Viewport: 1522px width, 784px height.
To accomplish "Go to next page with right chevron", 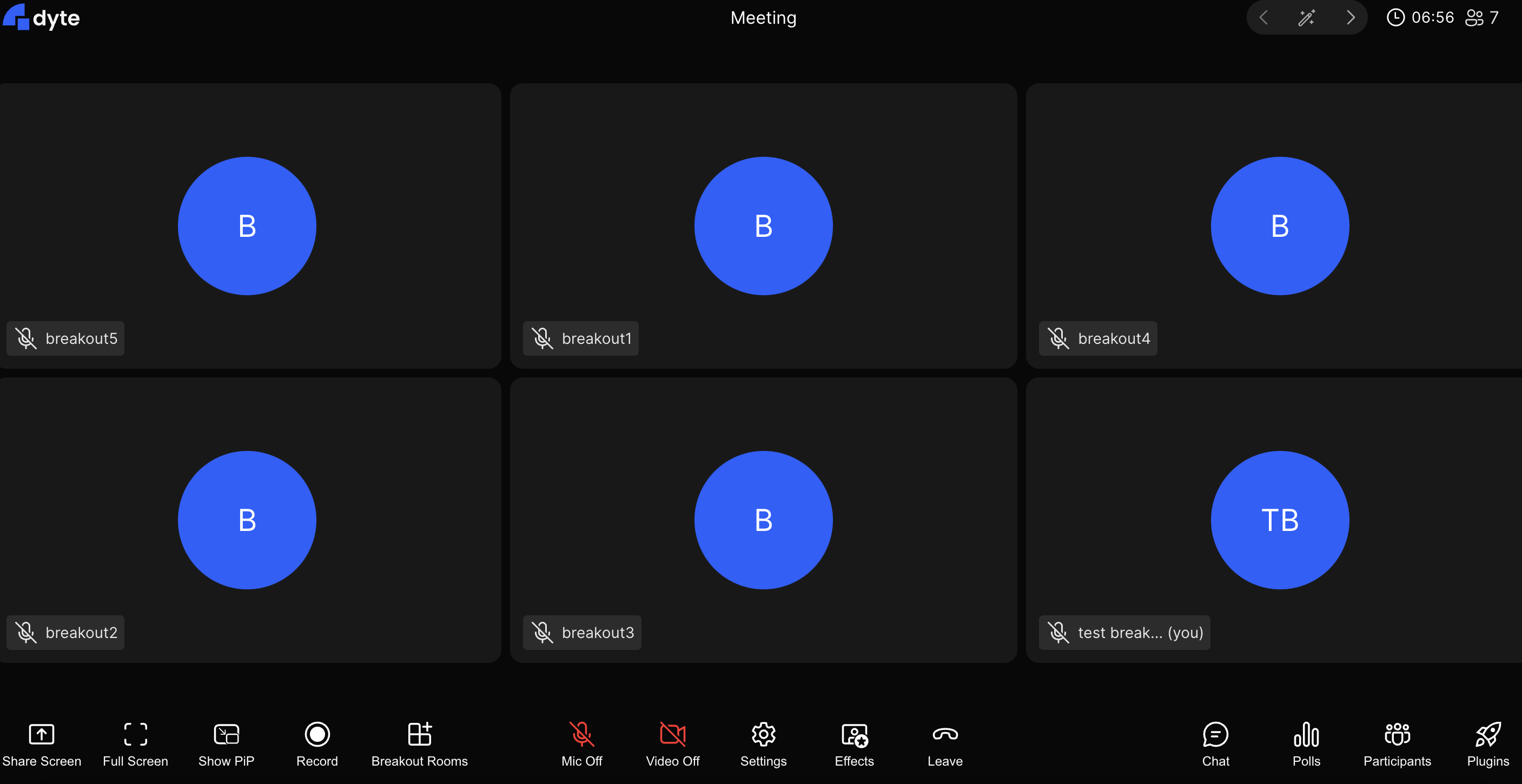I will point(1350,18).
